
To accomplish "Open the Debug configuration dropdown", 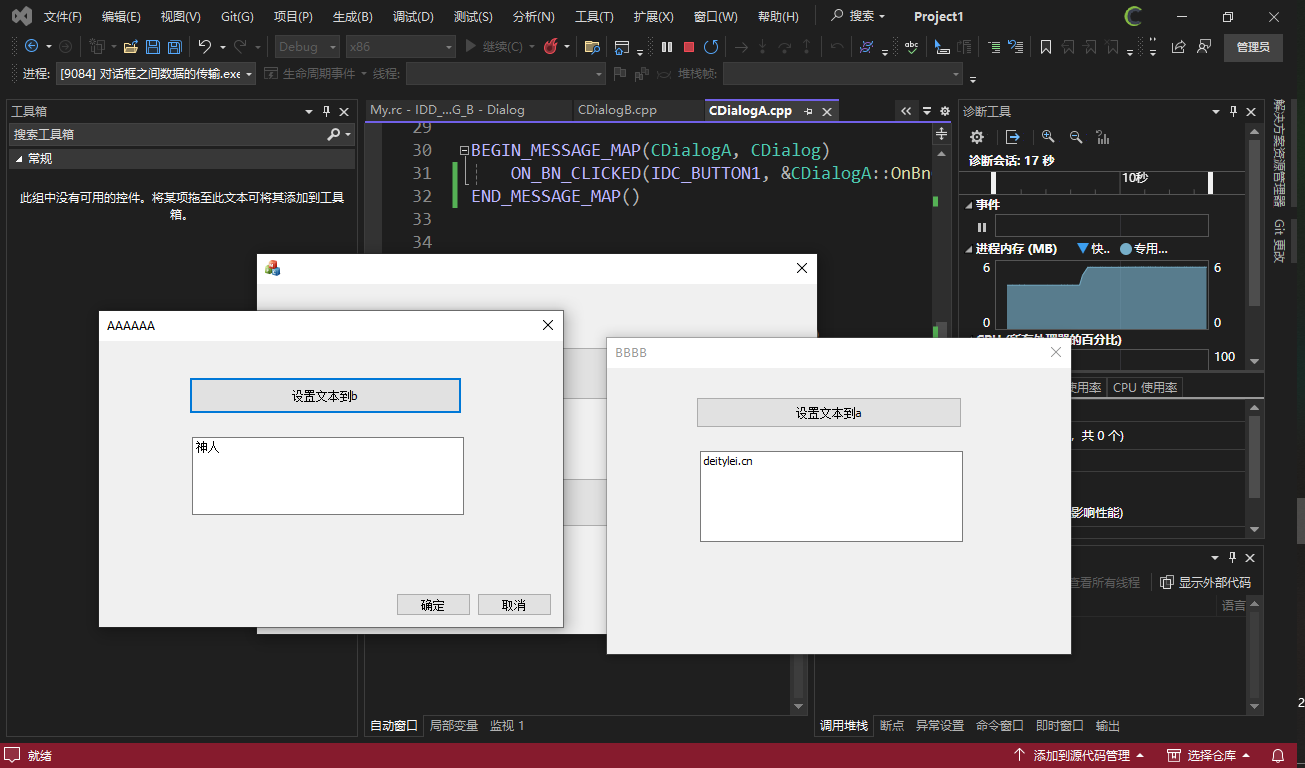I will coord(308,46).
